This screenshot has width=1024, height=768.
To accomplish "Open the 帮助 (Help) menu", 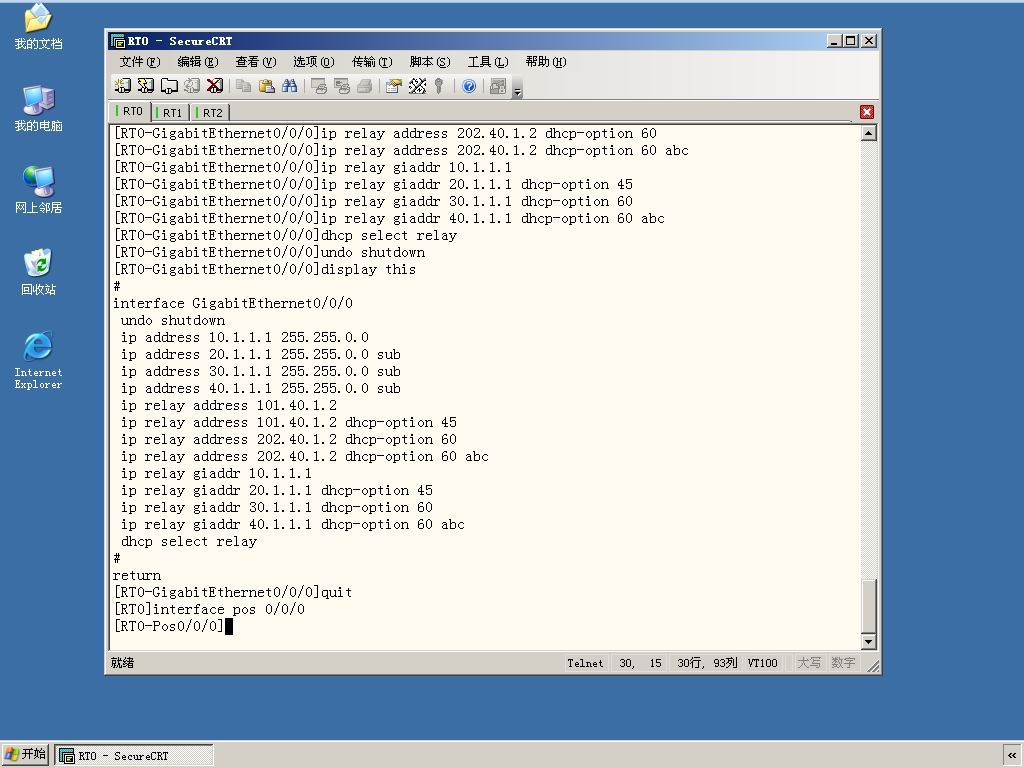I will coord(546,62).
